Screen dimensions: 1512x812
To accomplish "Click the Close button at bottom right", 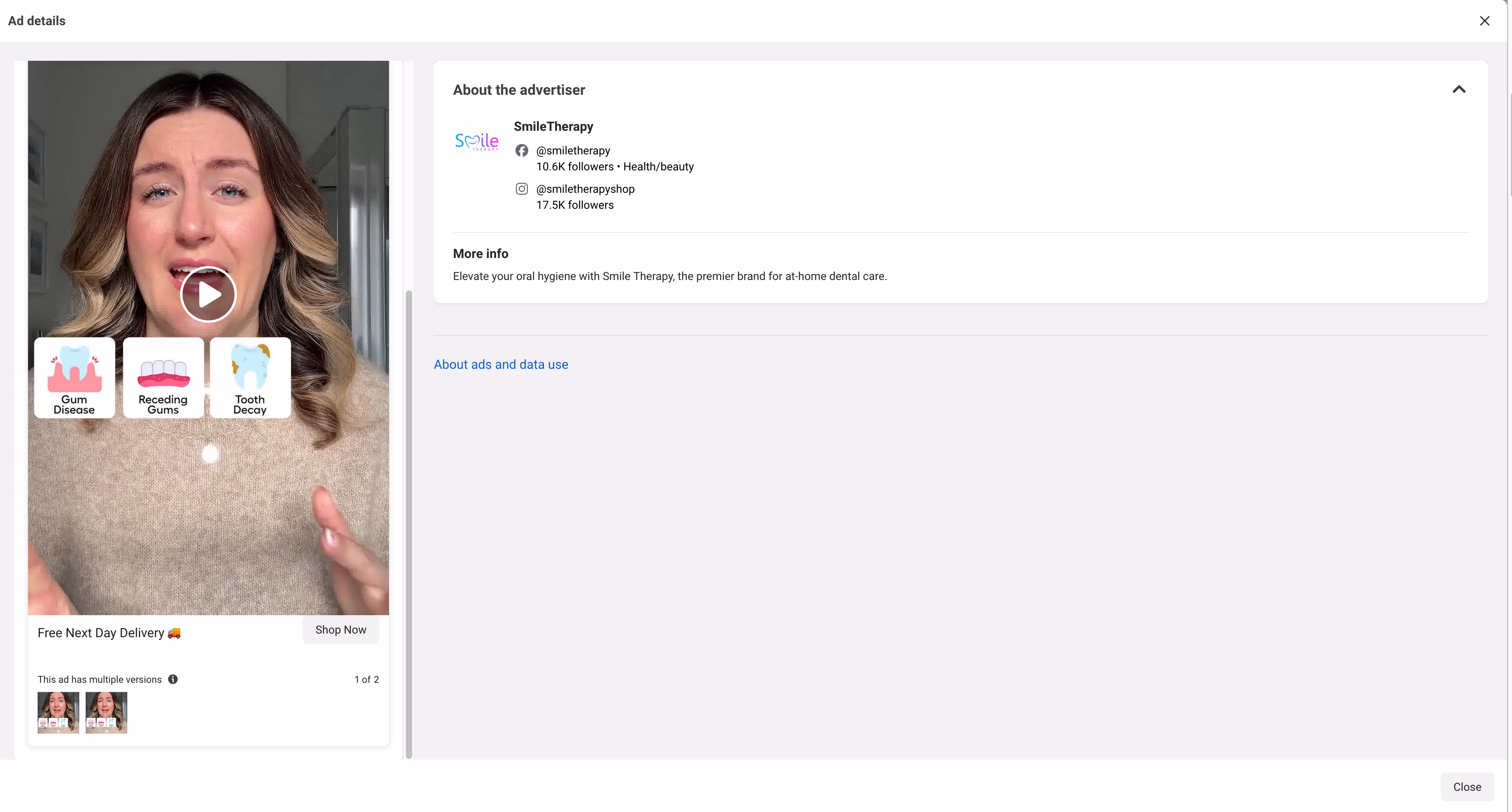I will tap(1467, 787).
